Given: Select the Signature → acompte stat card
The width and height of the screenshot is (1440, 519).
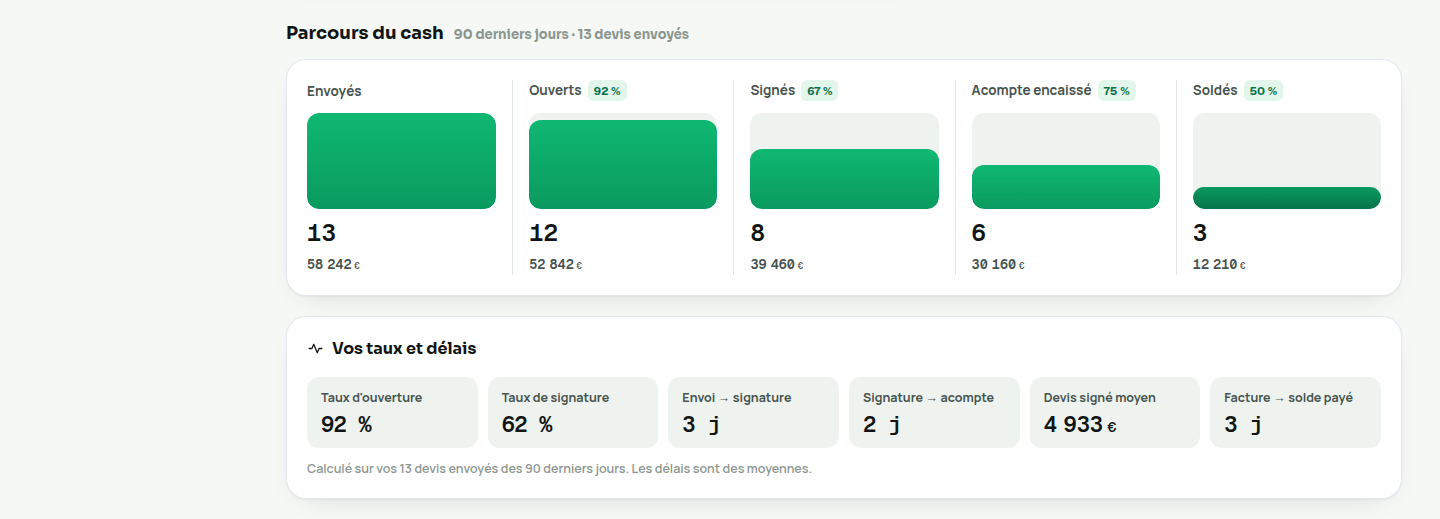Looking at the screenshot, I should tap(934, 412).
